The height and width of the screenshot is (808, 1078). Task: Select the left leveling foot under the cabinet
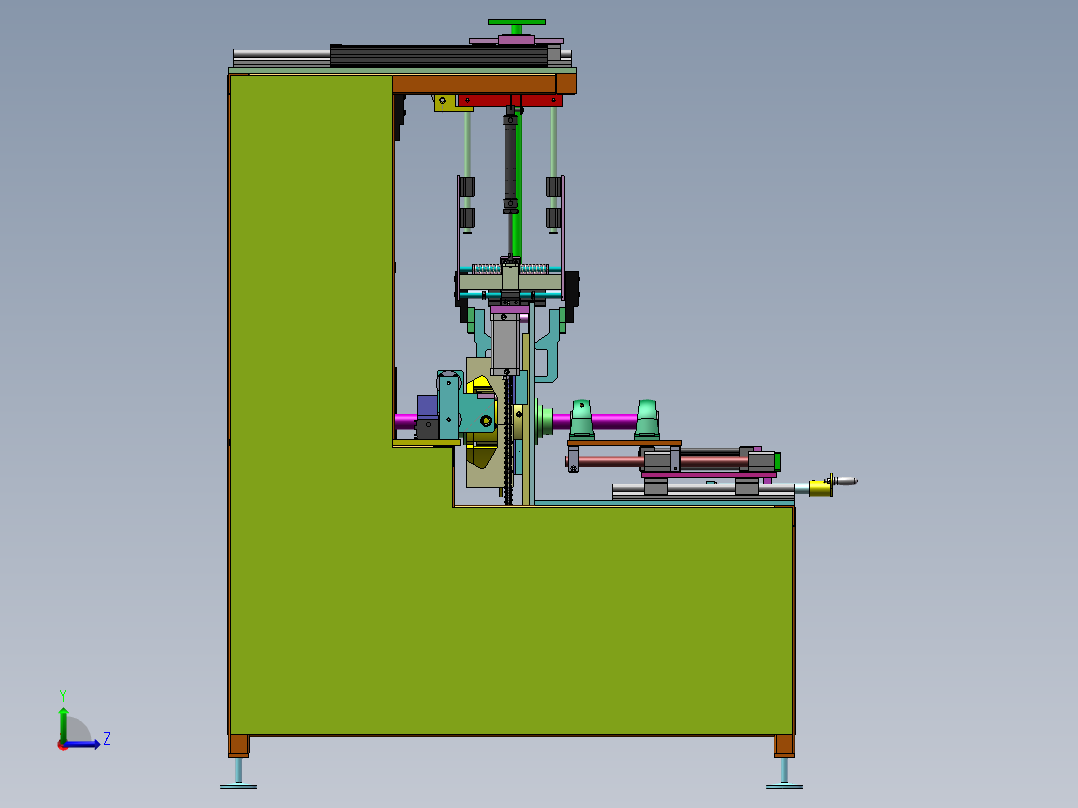(239, 774)
